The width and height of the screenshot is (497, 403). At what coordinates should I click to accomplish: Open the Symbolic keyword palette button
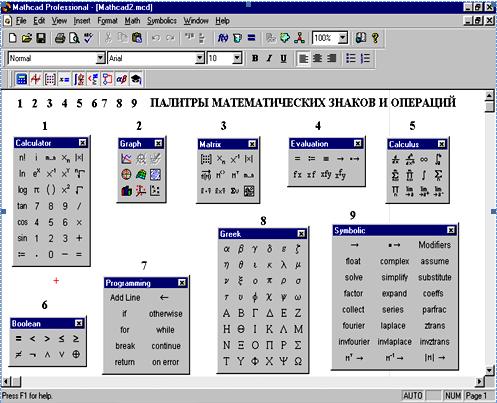click(136, 79)
